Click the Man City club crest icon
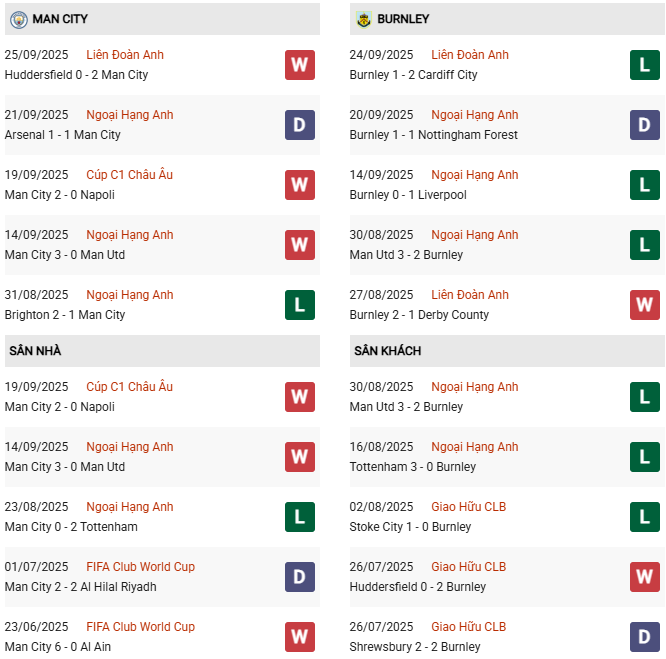 (x=18, y=19)
